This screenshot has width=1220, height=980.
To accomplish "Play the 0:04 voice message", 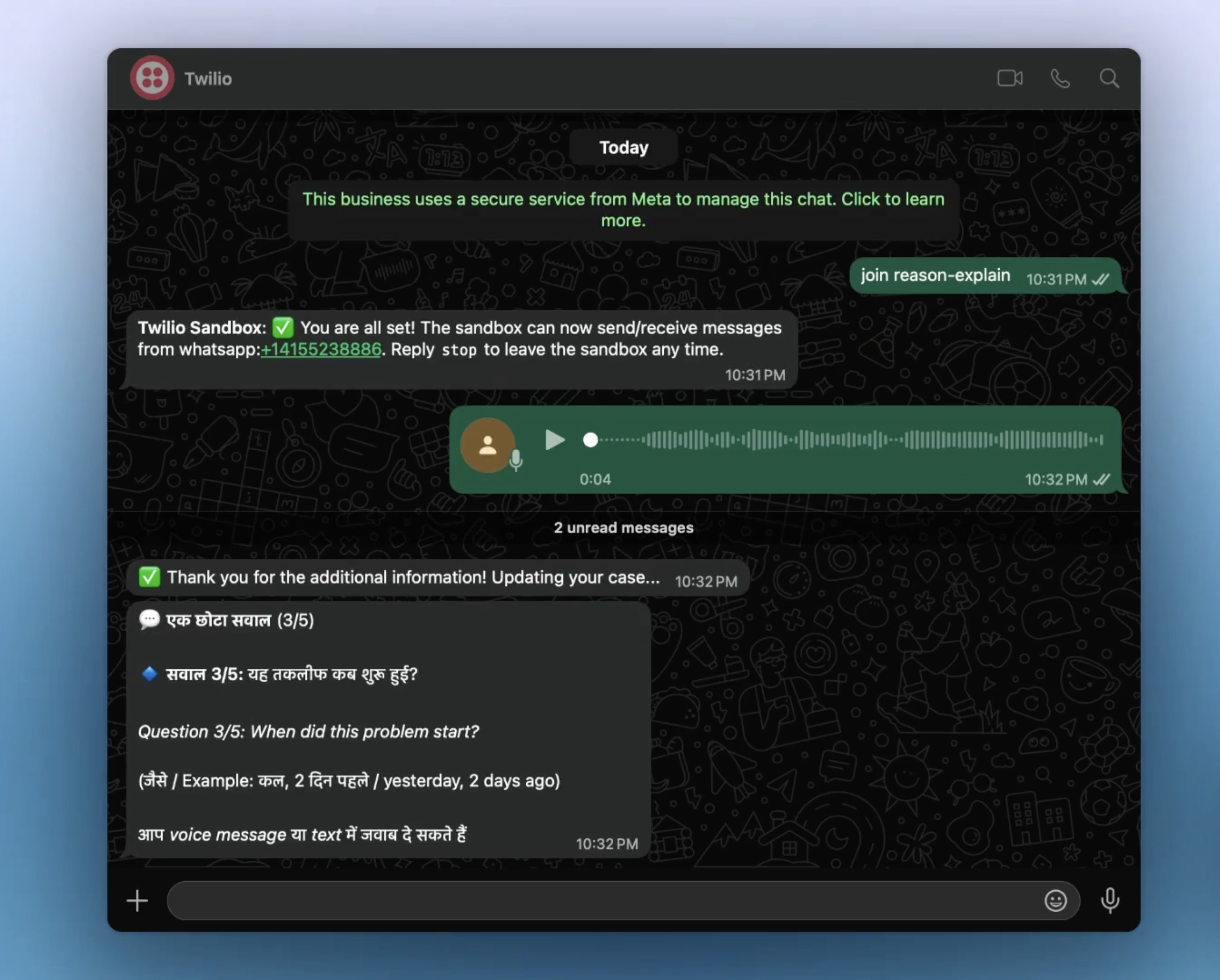I will (x=554, y=440).
